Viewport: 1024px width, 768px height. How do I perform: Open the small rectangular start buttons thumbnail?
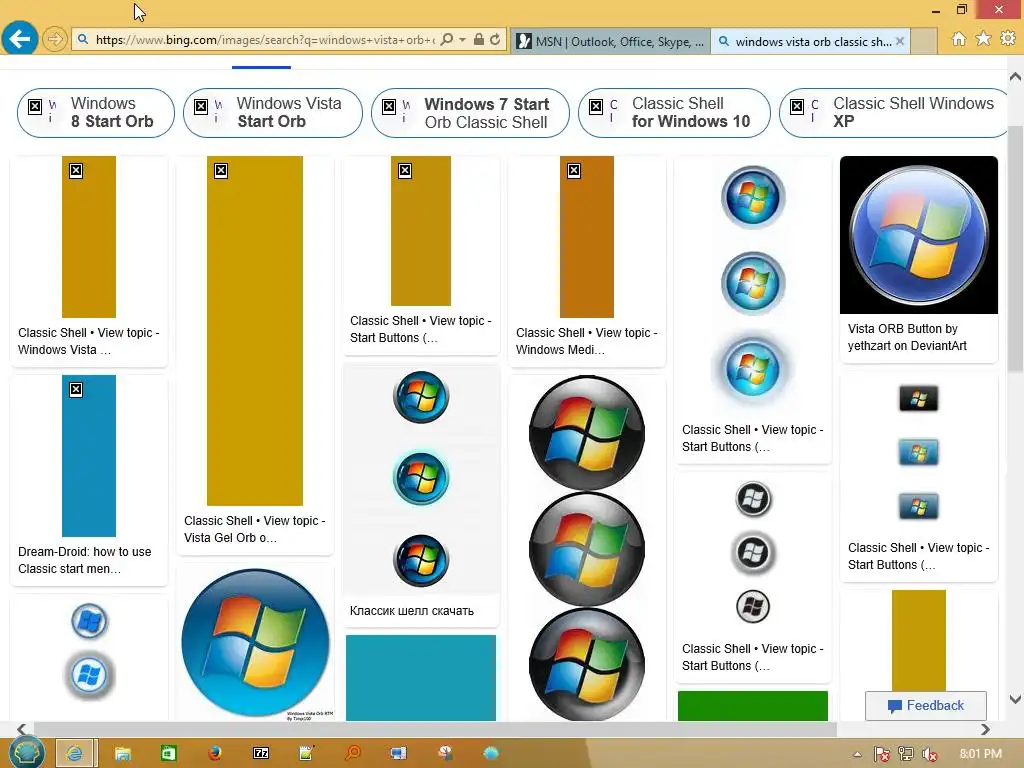click(x=919, y=453)
